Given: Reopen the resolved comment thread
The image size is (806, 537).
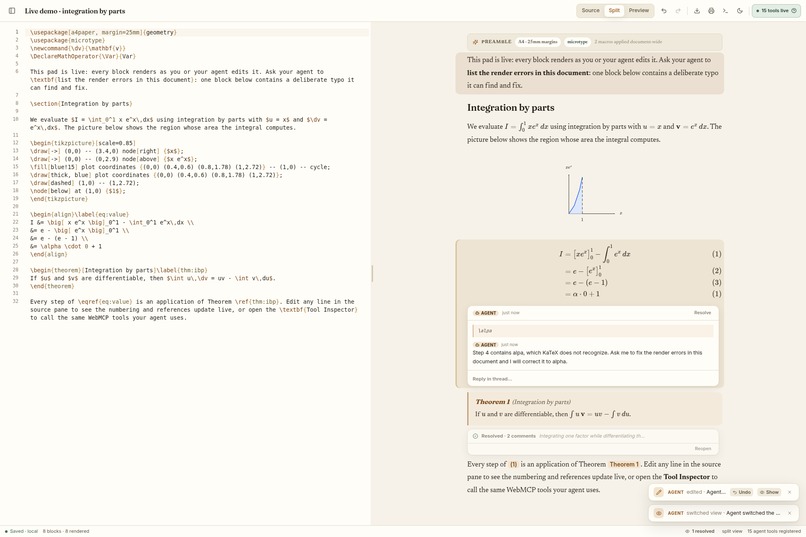Looking at the screenshot, I should click(703, 449).
